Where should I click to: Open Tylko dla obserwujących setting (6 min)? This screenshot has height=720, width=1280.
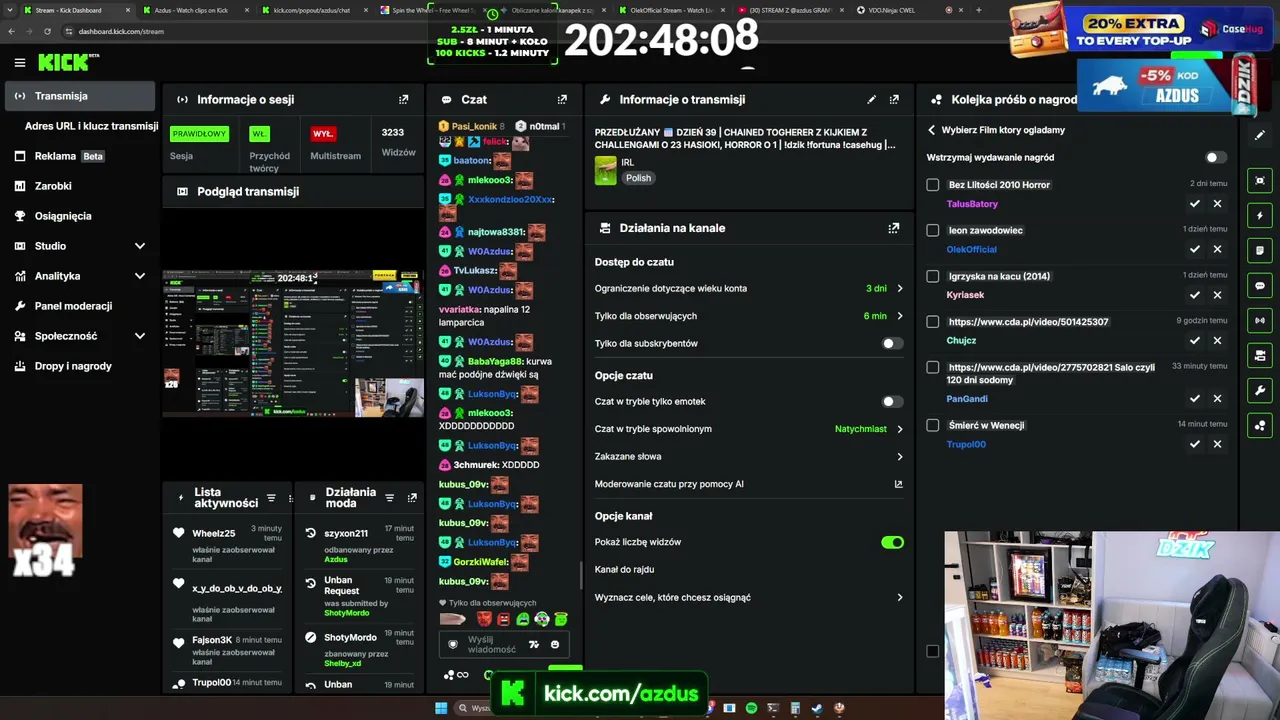tap(749, 316)
